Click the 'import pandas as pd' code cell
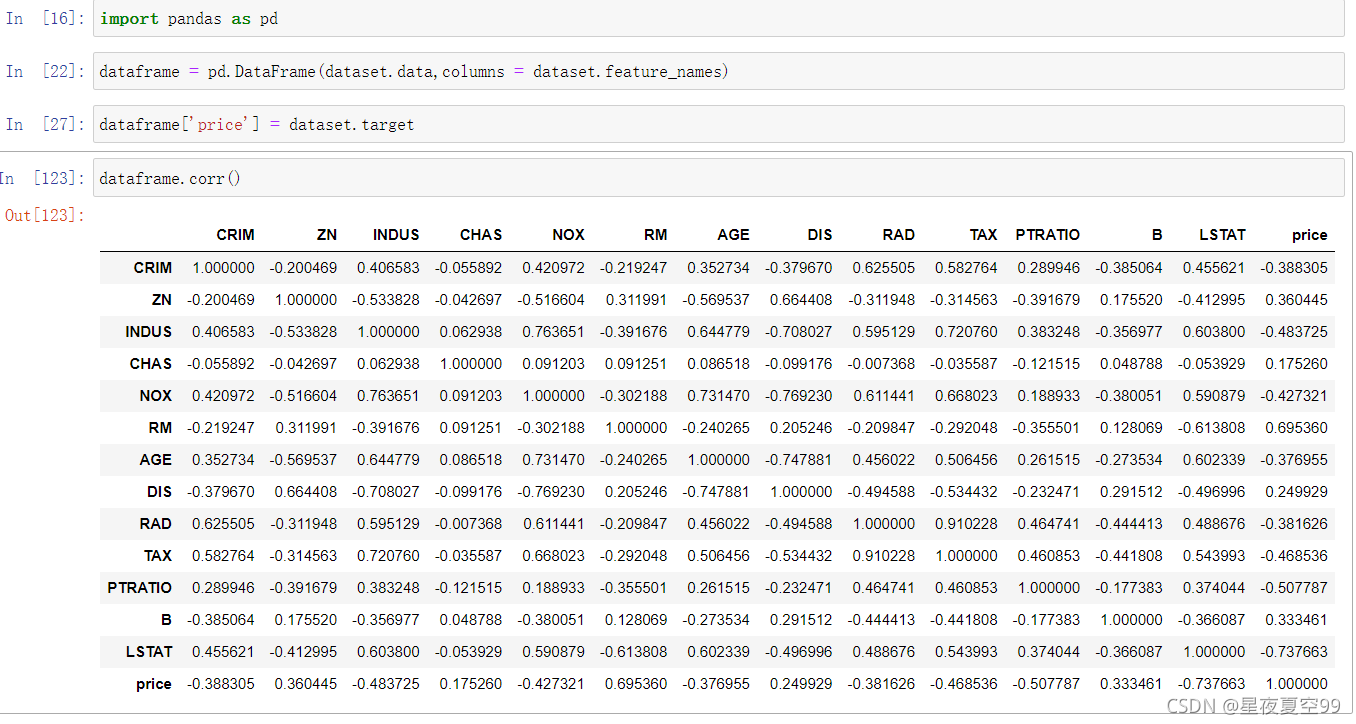 click(x=718, y=19)
